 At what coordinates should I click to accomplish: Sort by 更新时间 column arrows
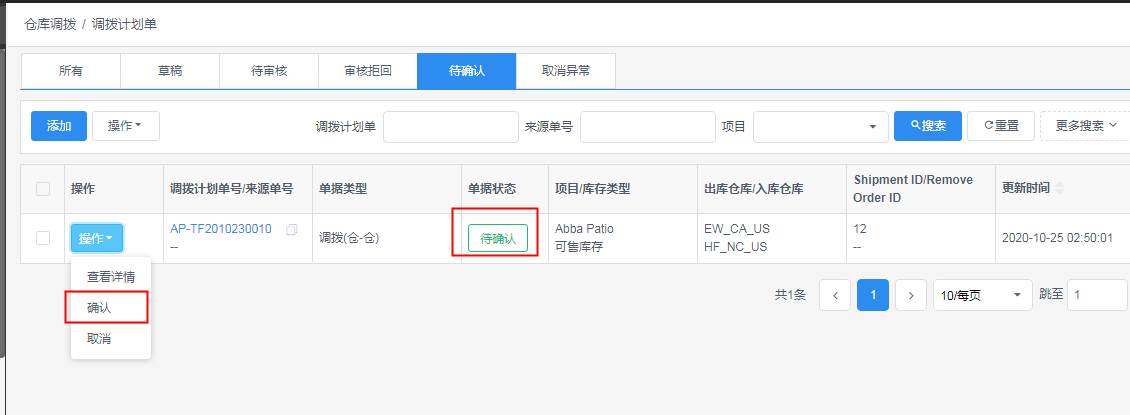pyautogui.click(x=1059, y=189)
